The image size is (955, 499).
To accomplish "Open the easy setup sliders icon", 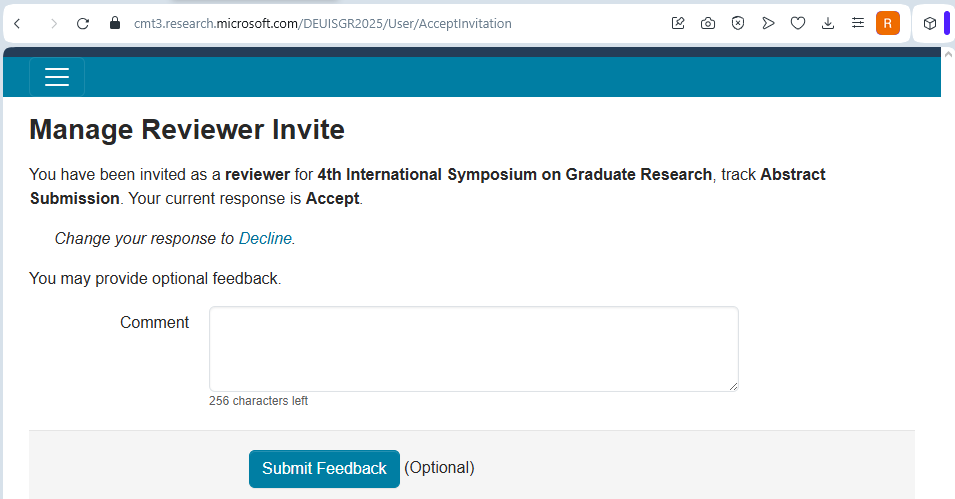I will [858, 23].
